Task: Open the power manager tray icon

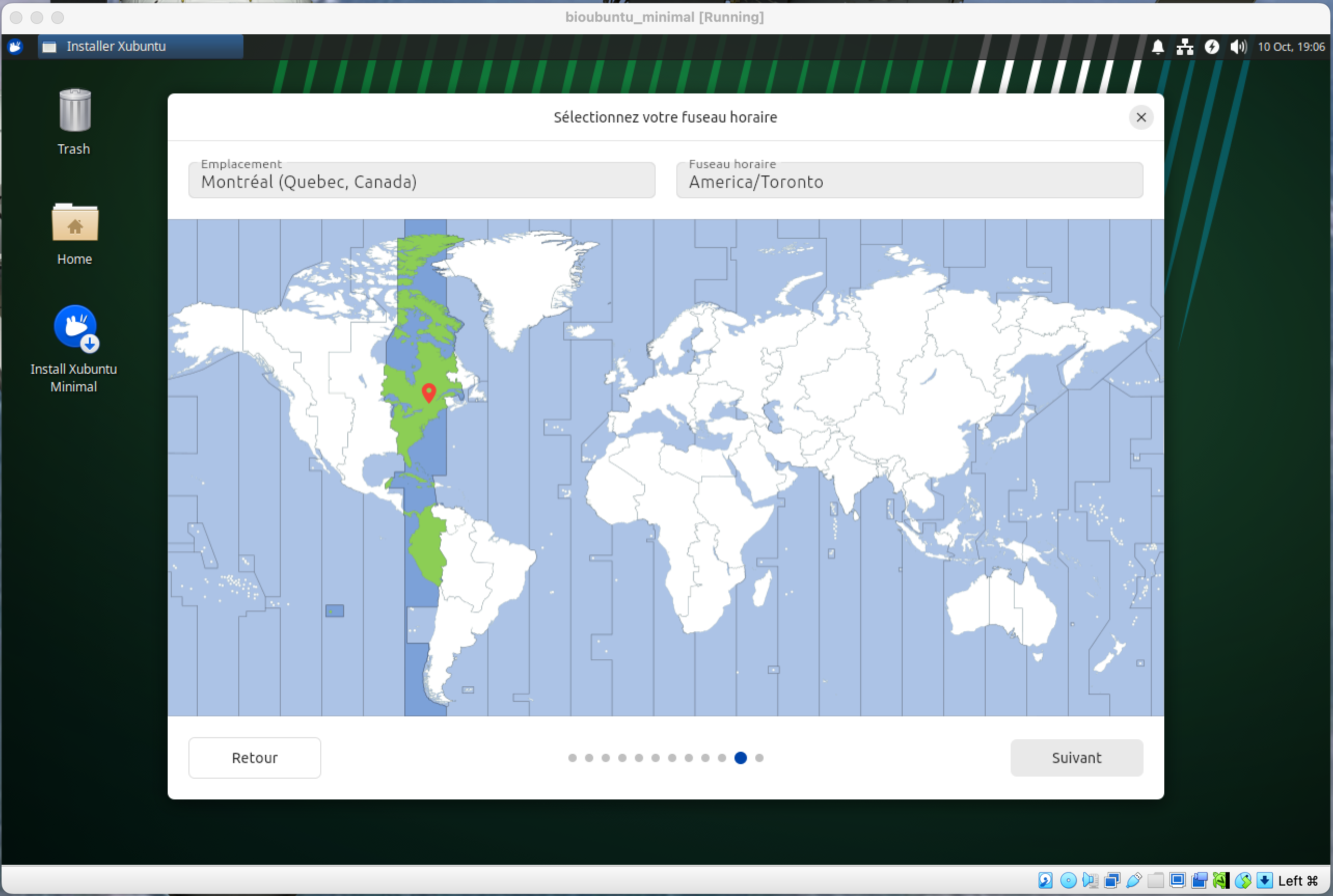Action: point(1212,47)
